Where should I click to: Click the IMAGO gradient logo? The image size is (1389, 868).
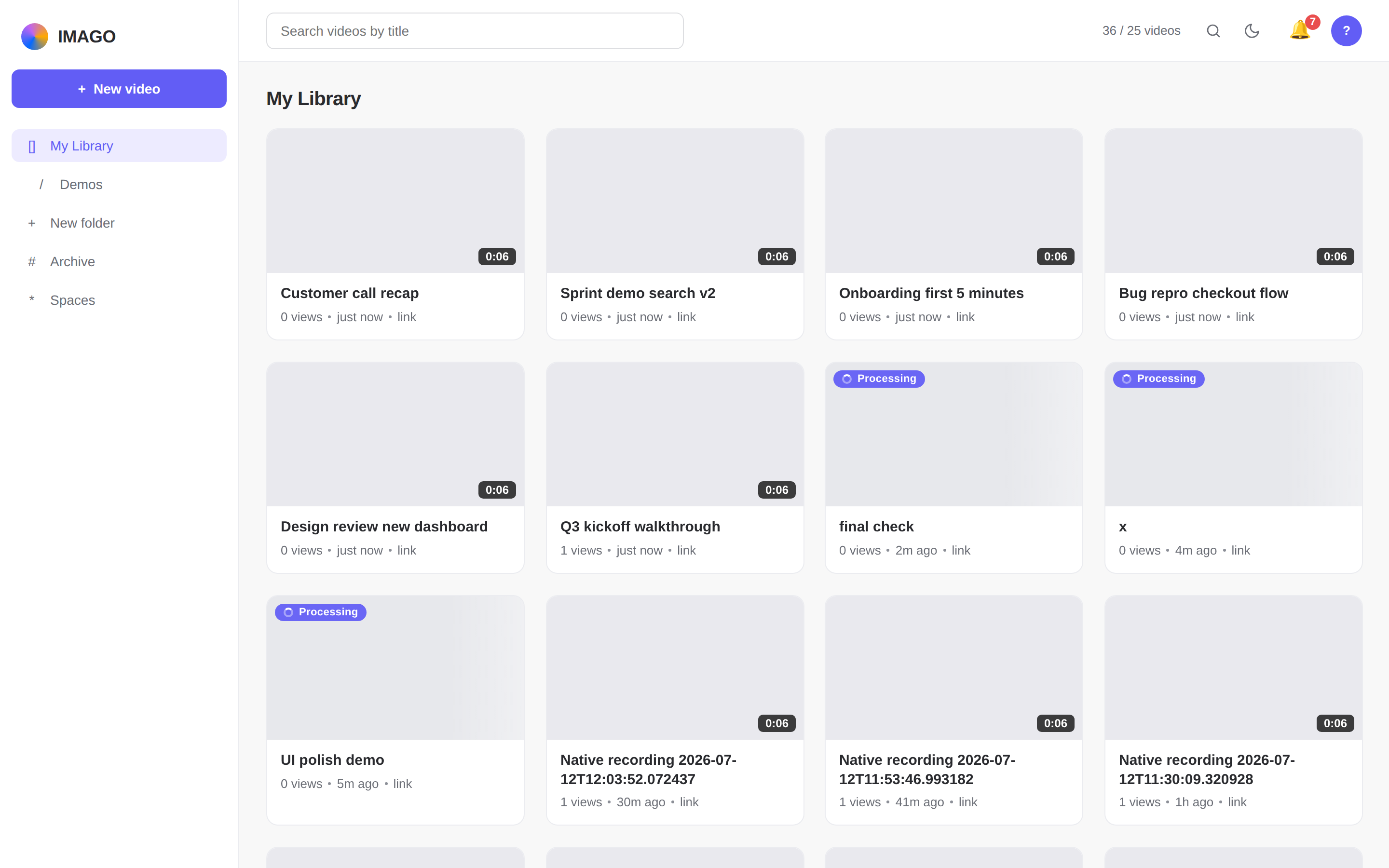click(x=34, y=36)
